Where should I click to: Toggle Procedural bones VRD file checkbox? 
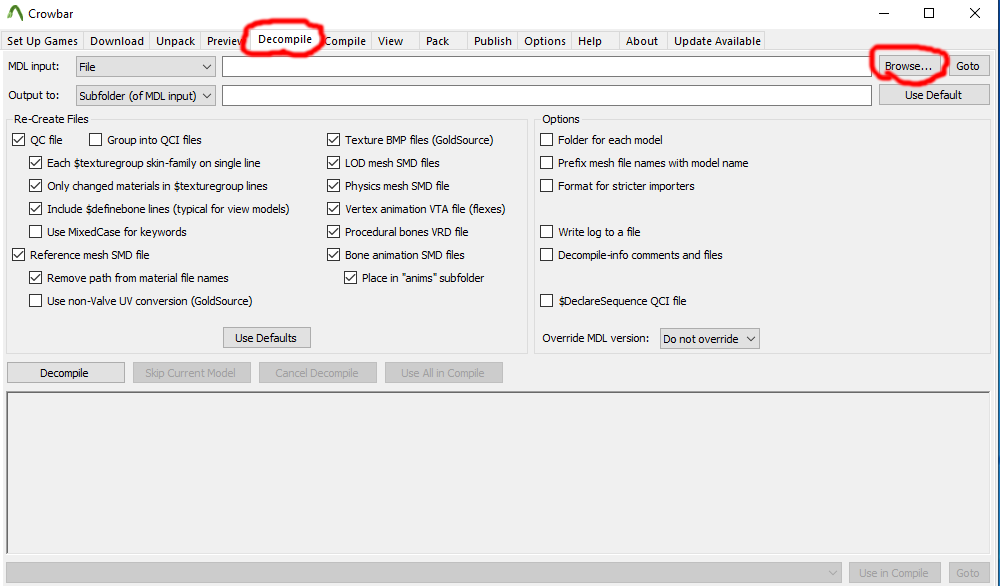click(334, 231)
